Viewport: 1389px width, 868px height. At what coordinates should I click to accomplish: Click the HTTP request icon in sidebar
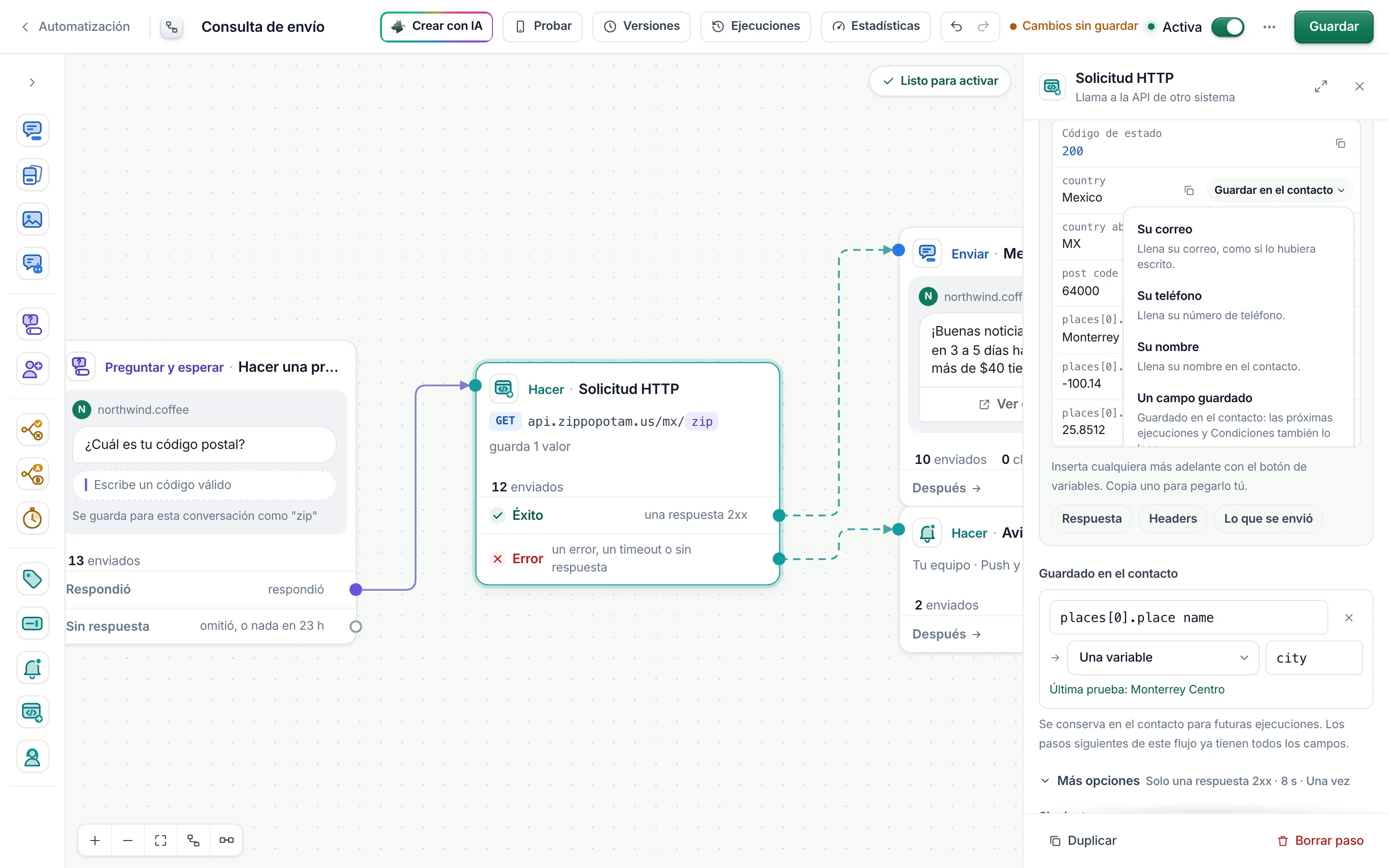[x=32, y=712]
